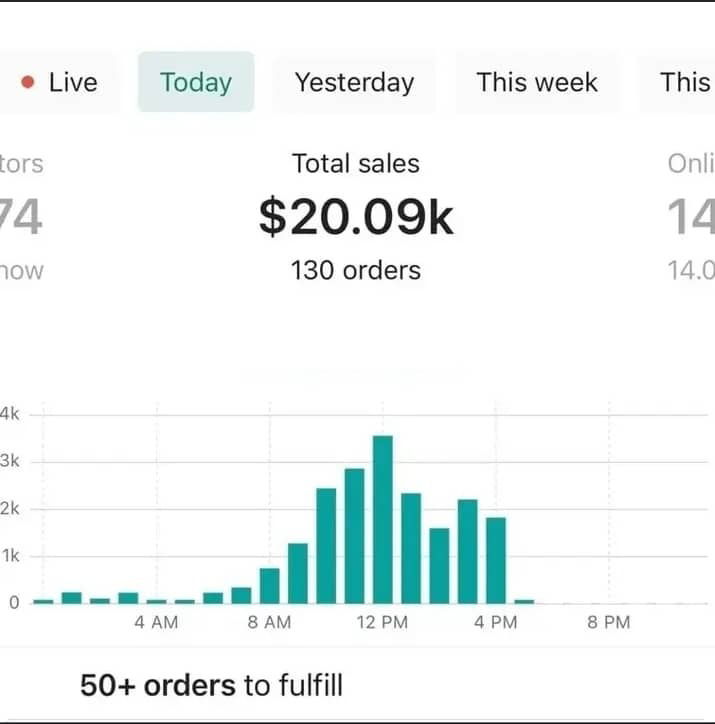Image resolution: width=715 pixels, height=724 pixels.
Task: Tap the Online store card at right edge
Action: [691, 217]
